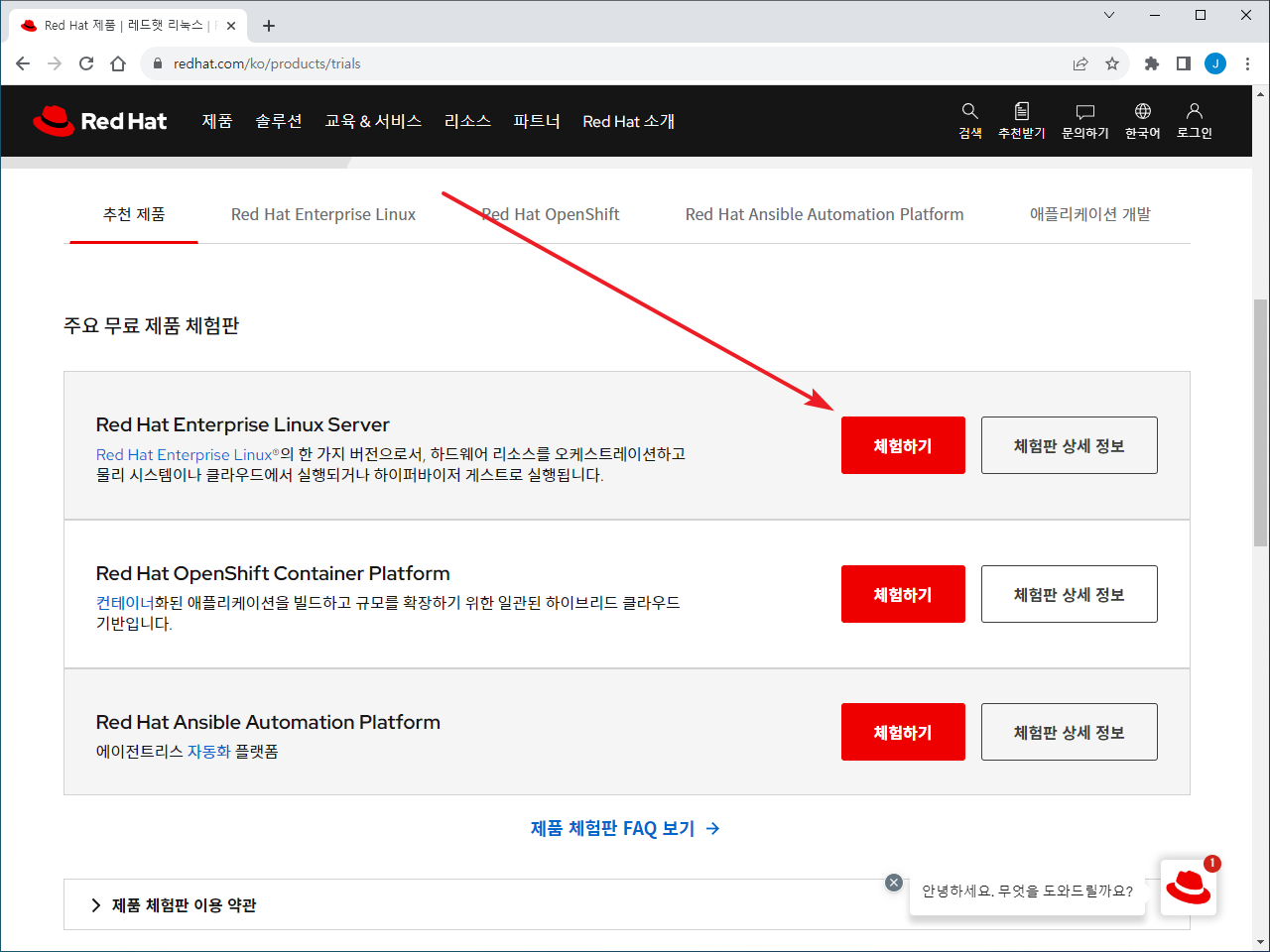This screenshot has height=952, width=1270.
Task: Switch to 애플리케이션 개발 tab
Action: [x=1090, y=214]
